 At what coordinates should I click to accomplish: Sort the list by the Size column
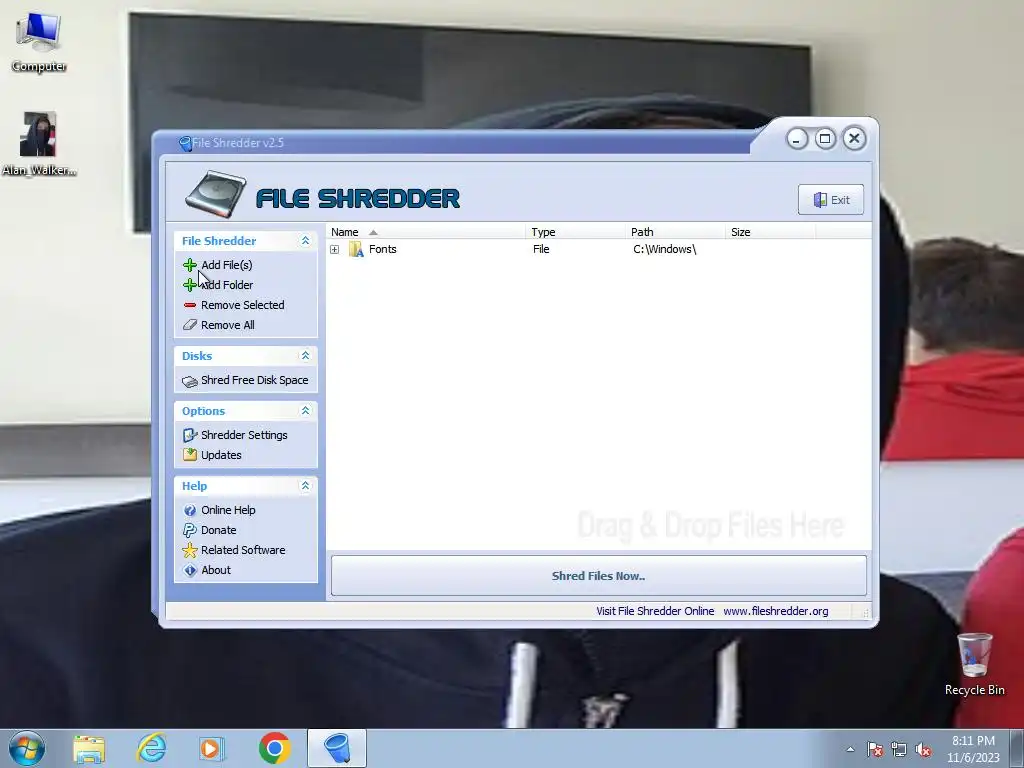click(771, 232)
